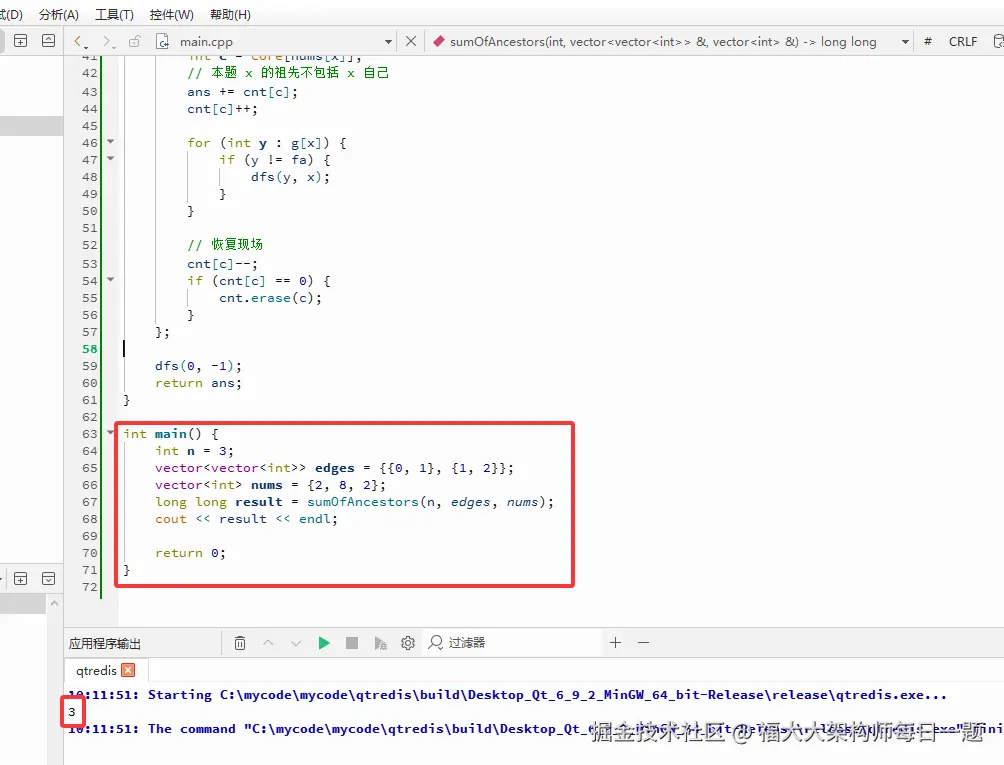
Task: Go forward in navigation history
Action: point(108,42)
